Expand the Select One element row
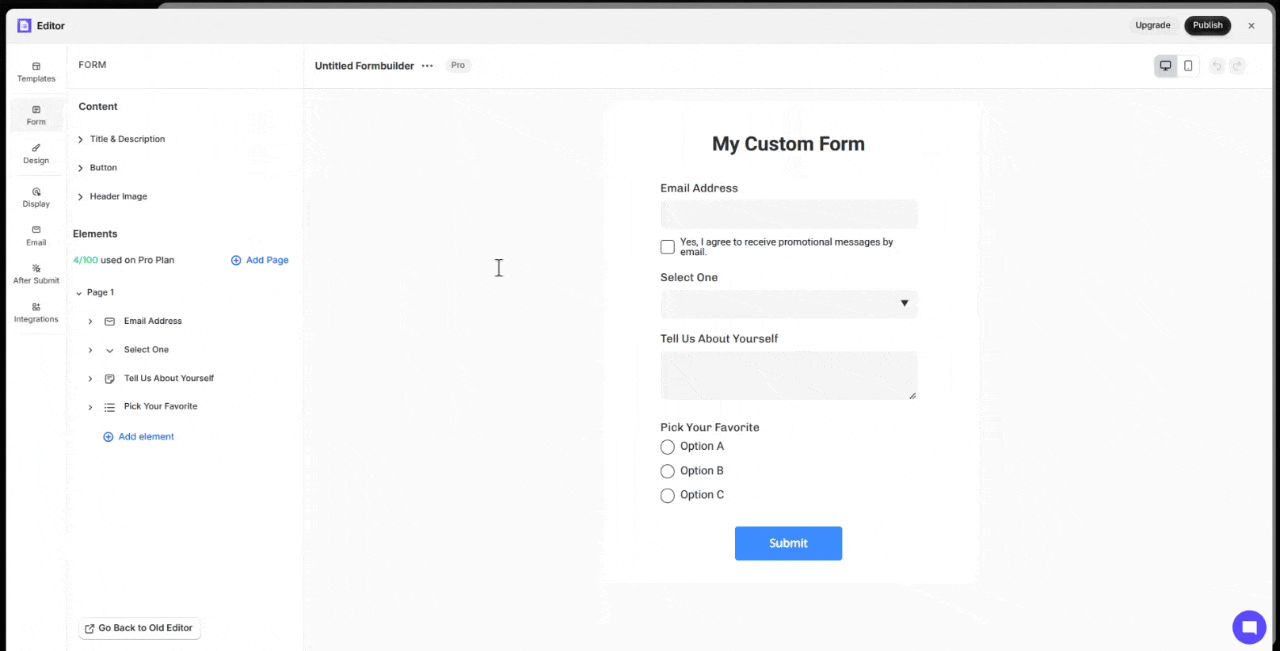The width and height of the screenshot is (1280, 651). 90,350
